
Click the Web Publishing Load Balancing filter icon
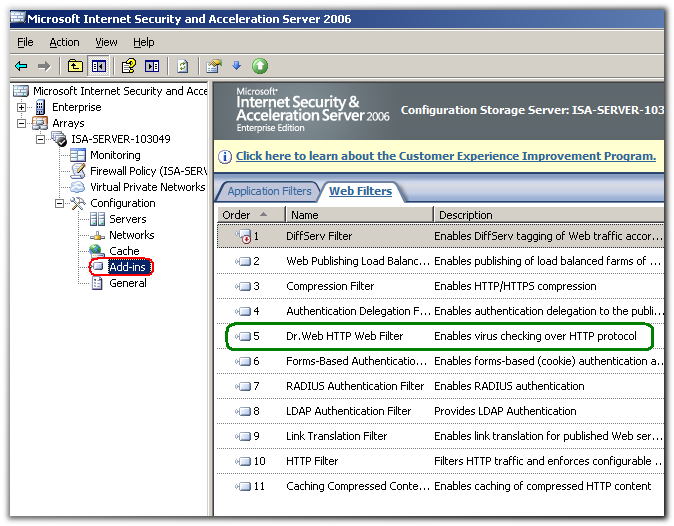pos(243,261)
